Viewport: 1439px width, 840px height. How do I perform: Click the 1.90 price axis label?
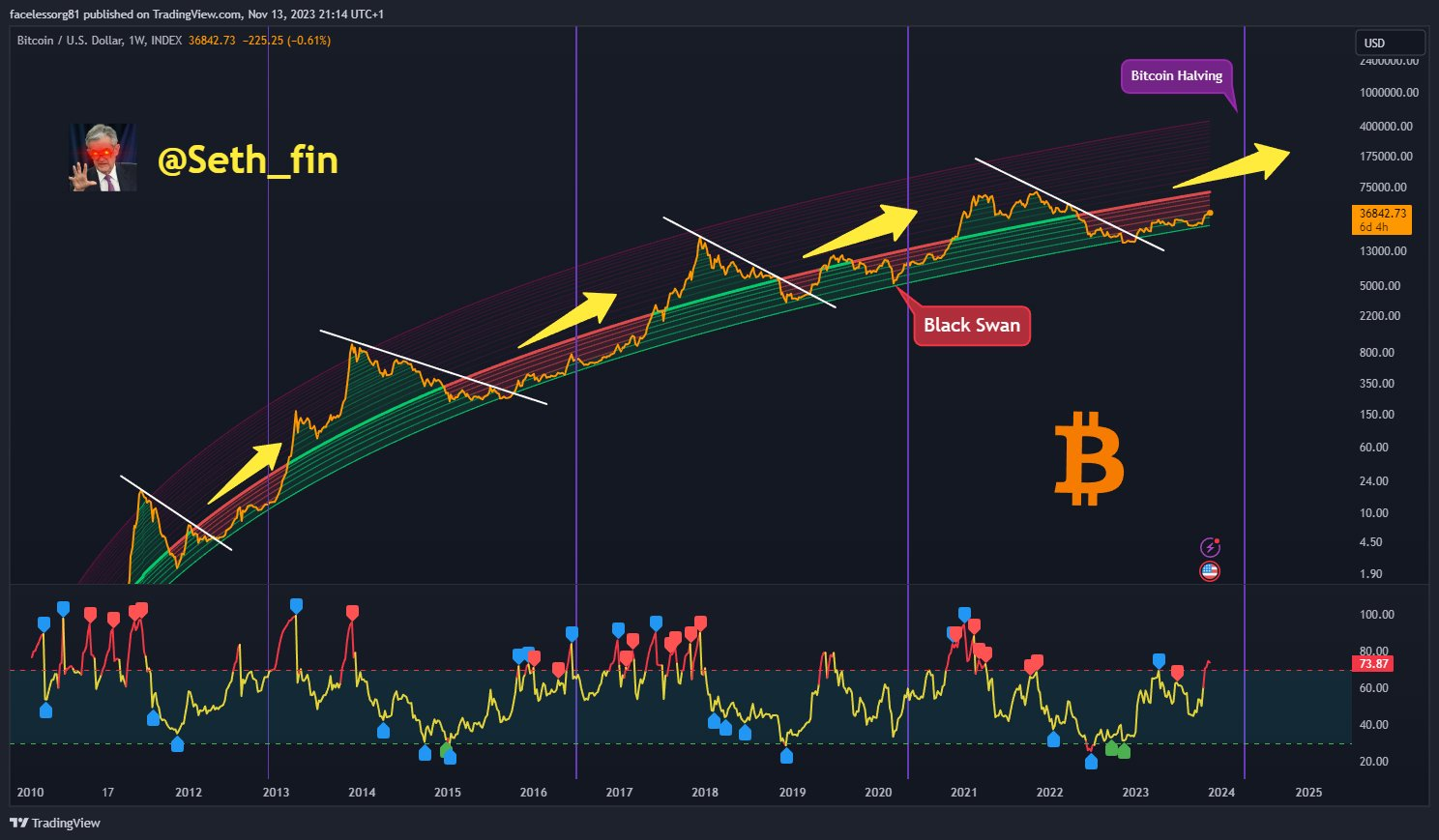tap(1371, 574)
